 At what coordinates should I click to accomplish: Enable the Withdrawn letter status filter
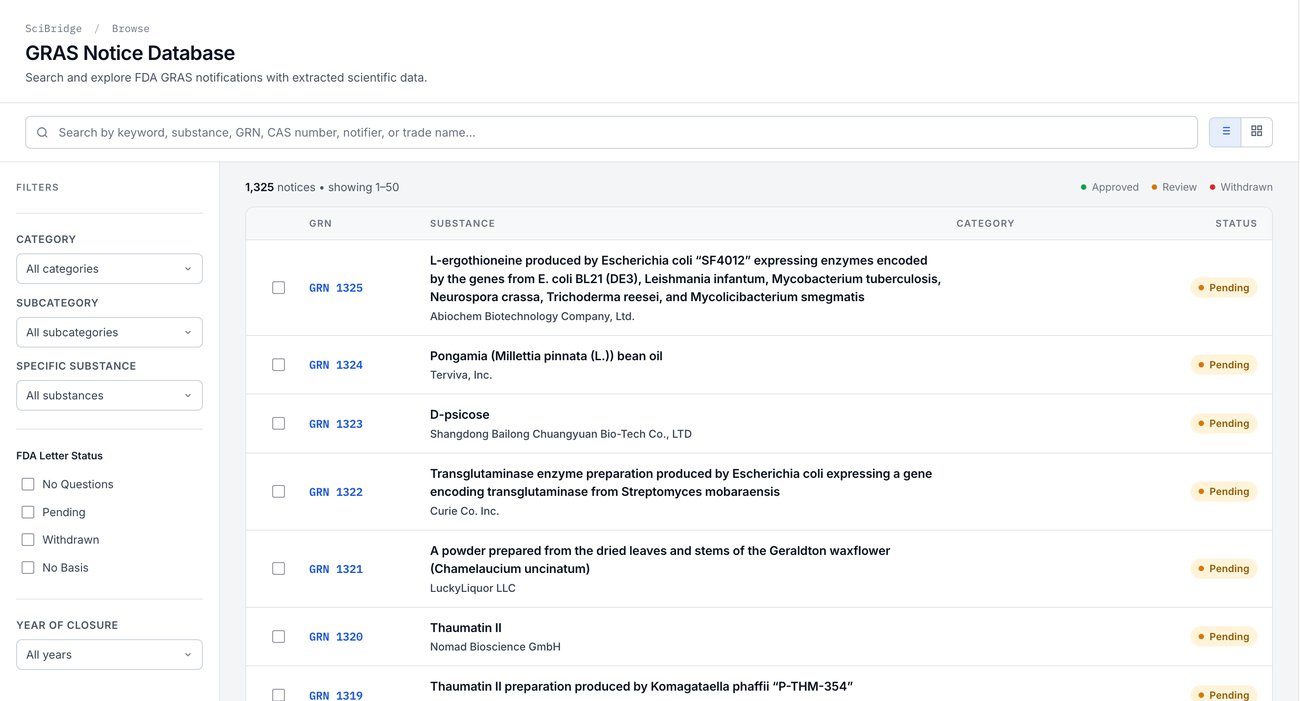pos(28,540)
